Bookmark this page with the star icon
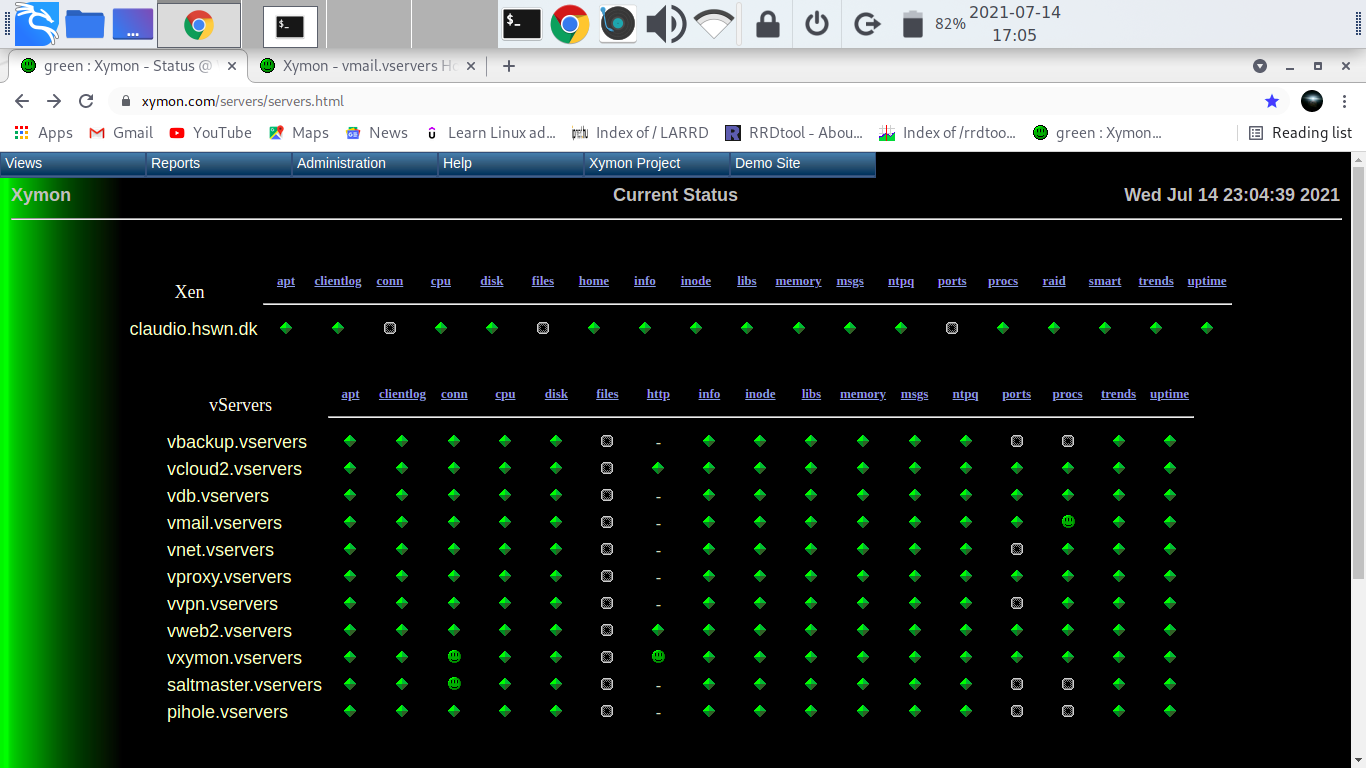Image resolution: width=1366 pixels, height=768 pixels. (x=1272, y=101)
